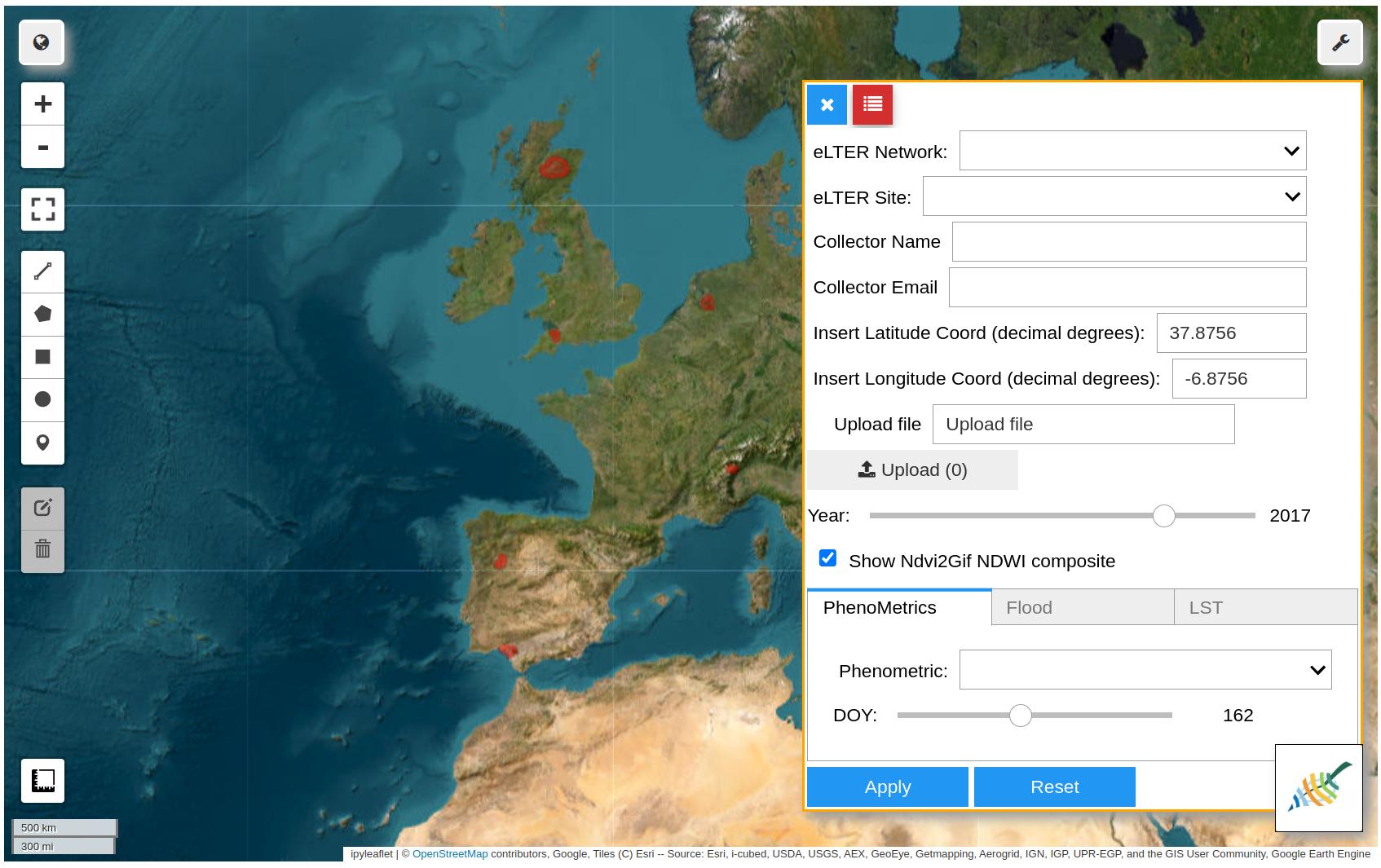Toggle fullscreen map view
The height and width of the screenshot is (868, 1381).
pos(42,209)
